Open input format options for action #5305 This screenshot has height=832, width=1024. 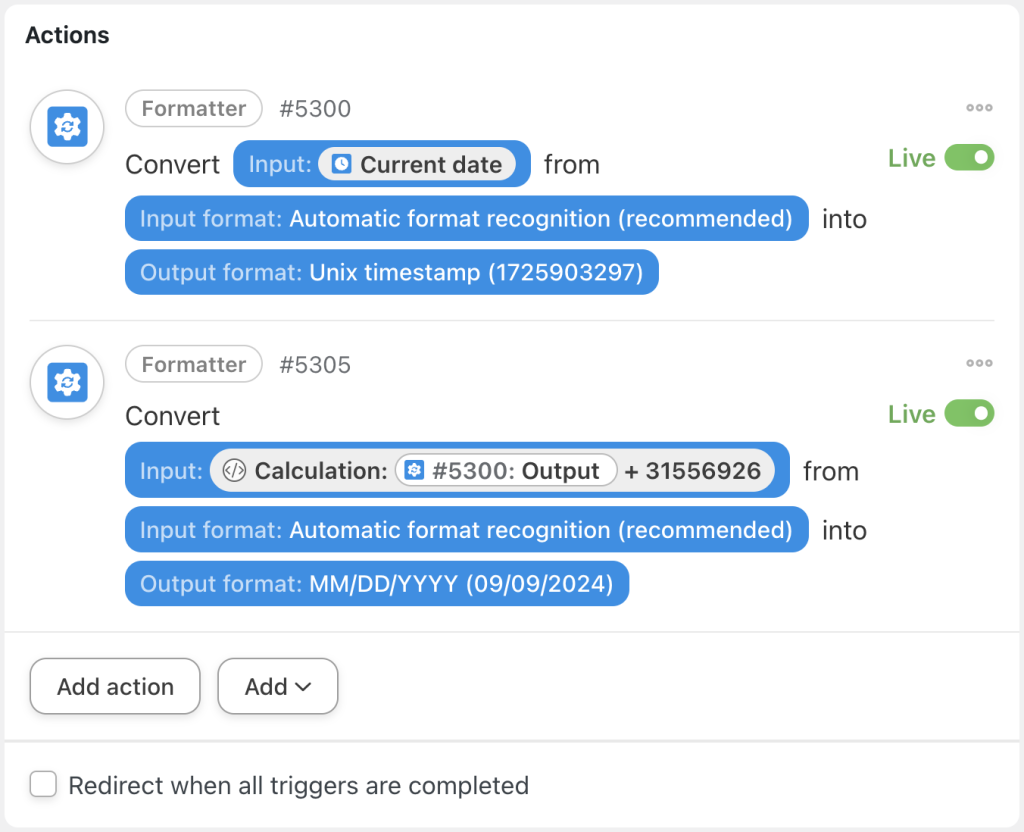466,530
